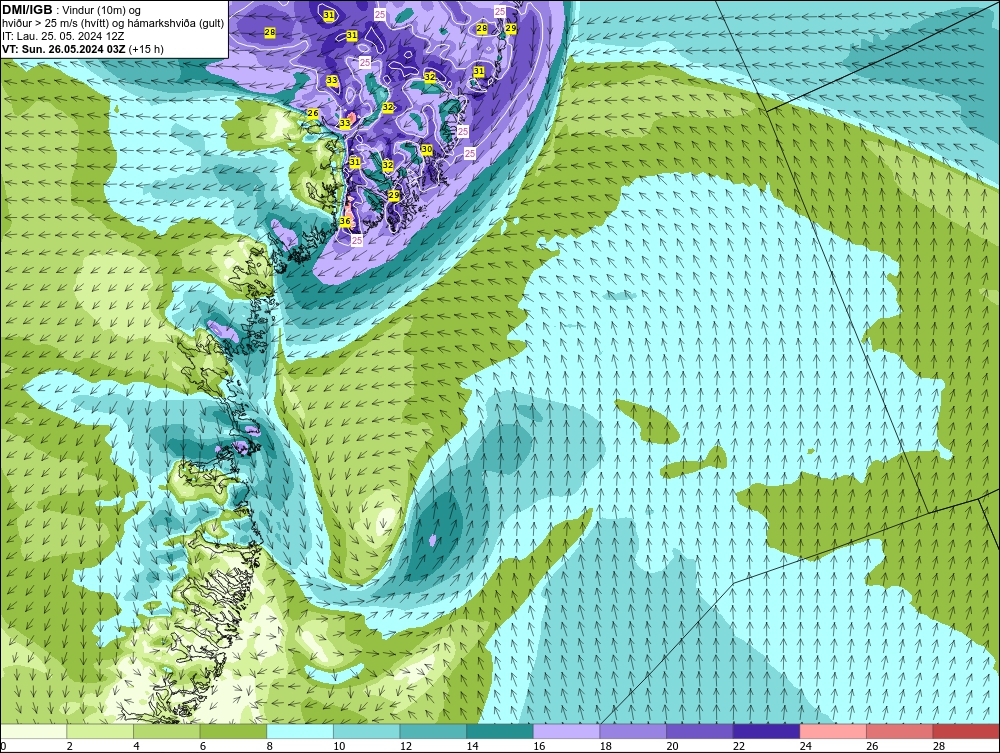Image resolution: width=1000 pixels, height=753 pixels.
Task: Click the '12' tick label on the color scale
Action: (x=406, y=746)
